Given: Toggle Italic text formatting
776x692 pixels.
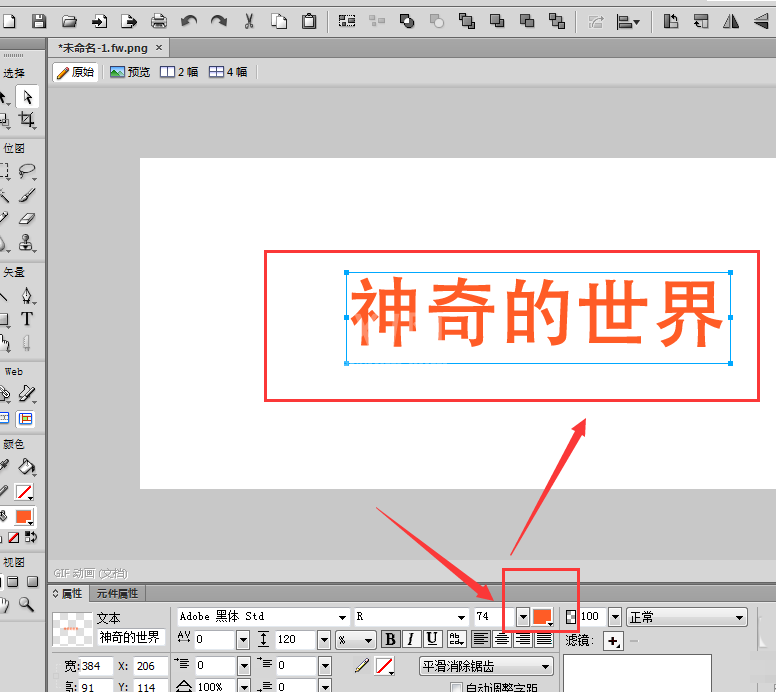Looking at the screenshot, I should click(x=411, y=640).
